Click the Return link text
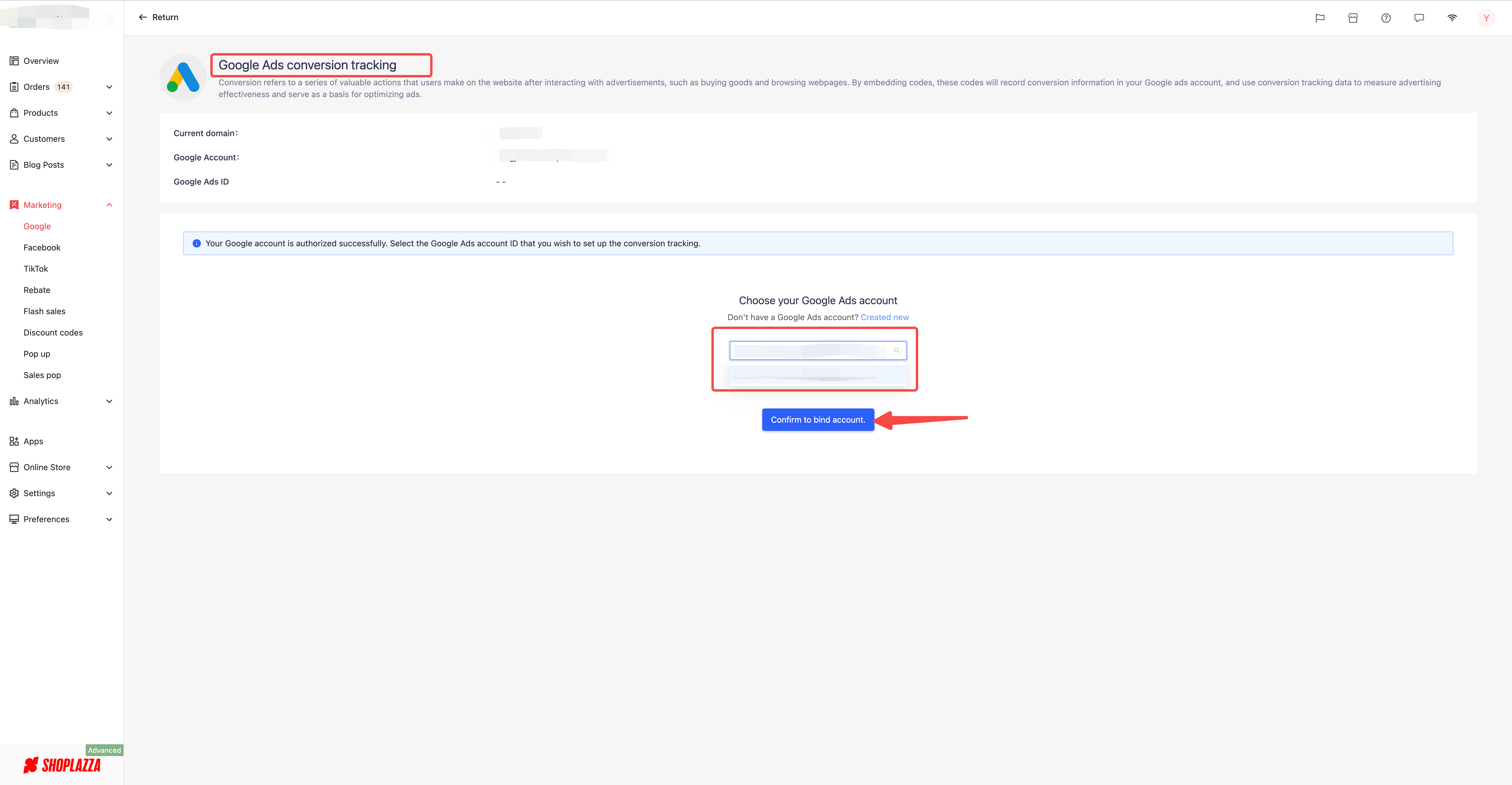 coord(165,18)
